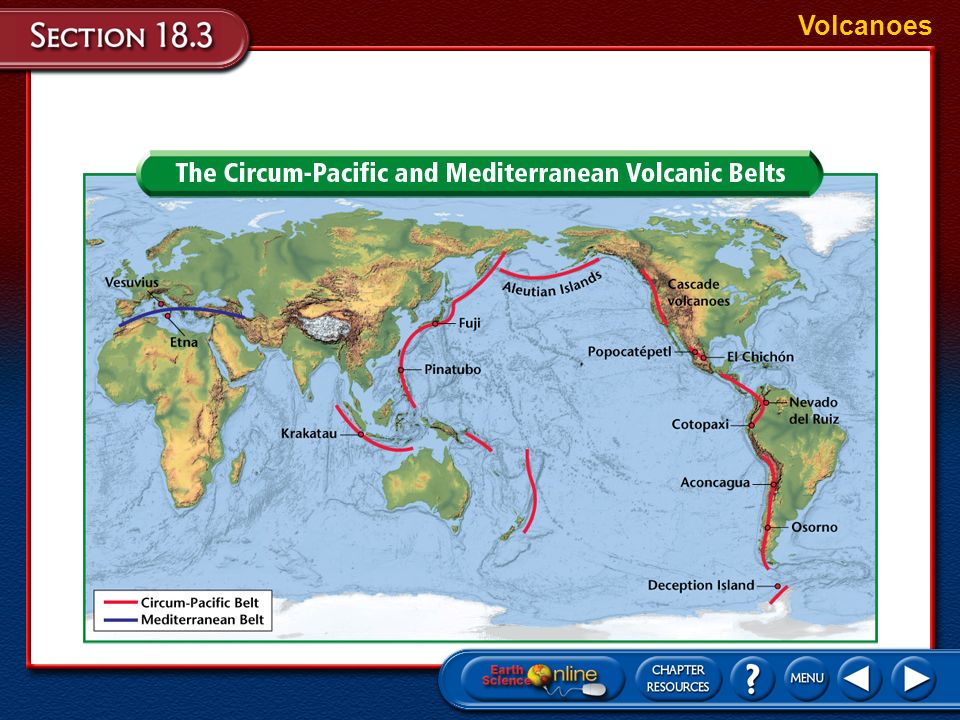
Task: Open Chapter Resources
Action: [x=678, y=678]
